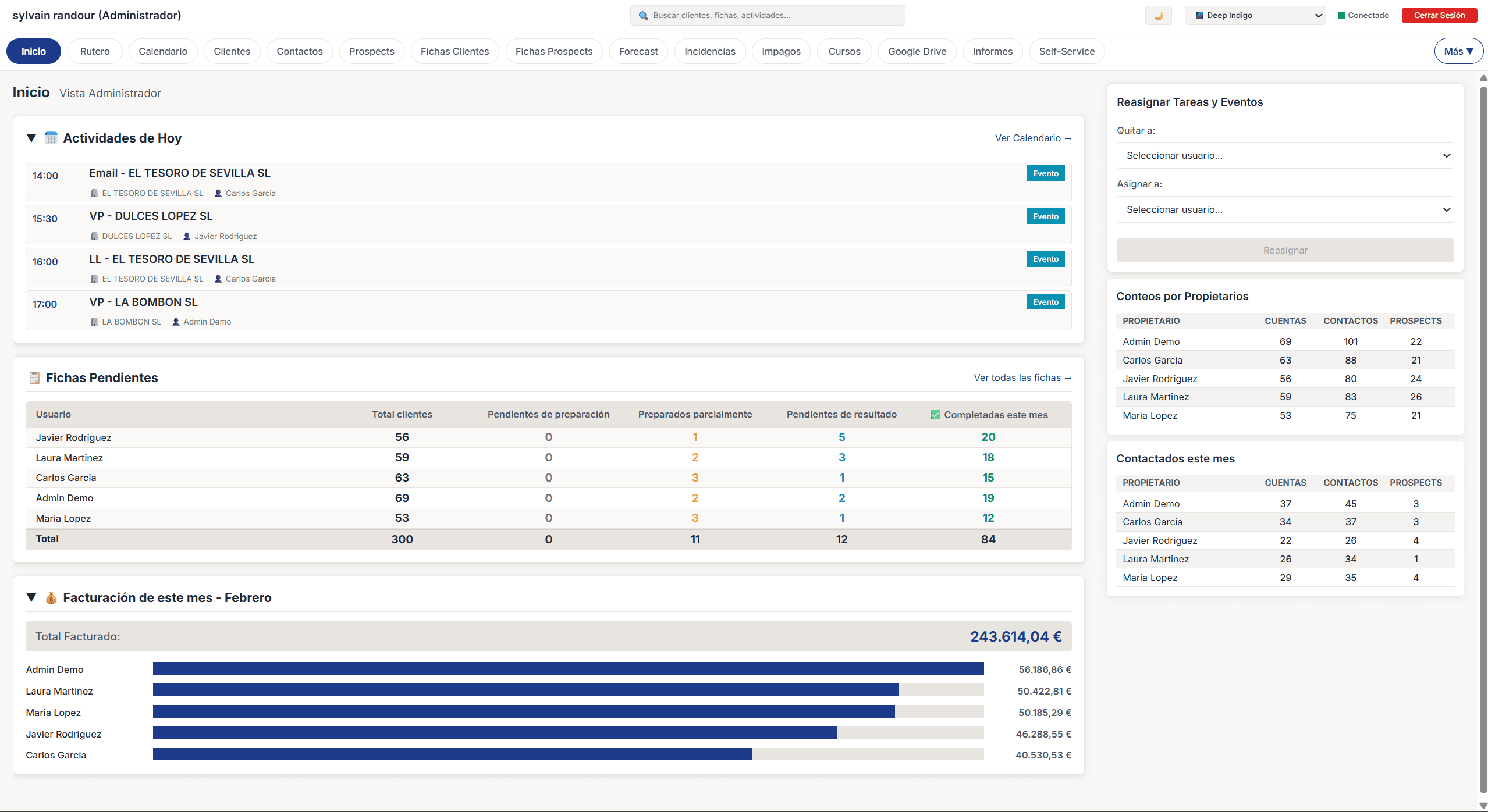Click the person icon beside Javier Rodriguez
1488x812 pixels.
point(186,236)
